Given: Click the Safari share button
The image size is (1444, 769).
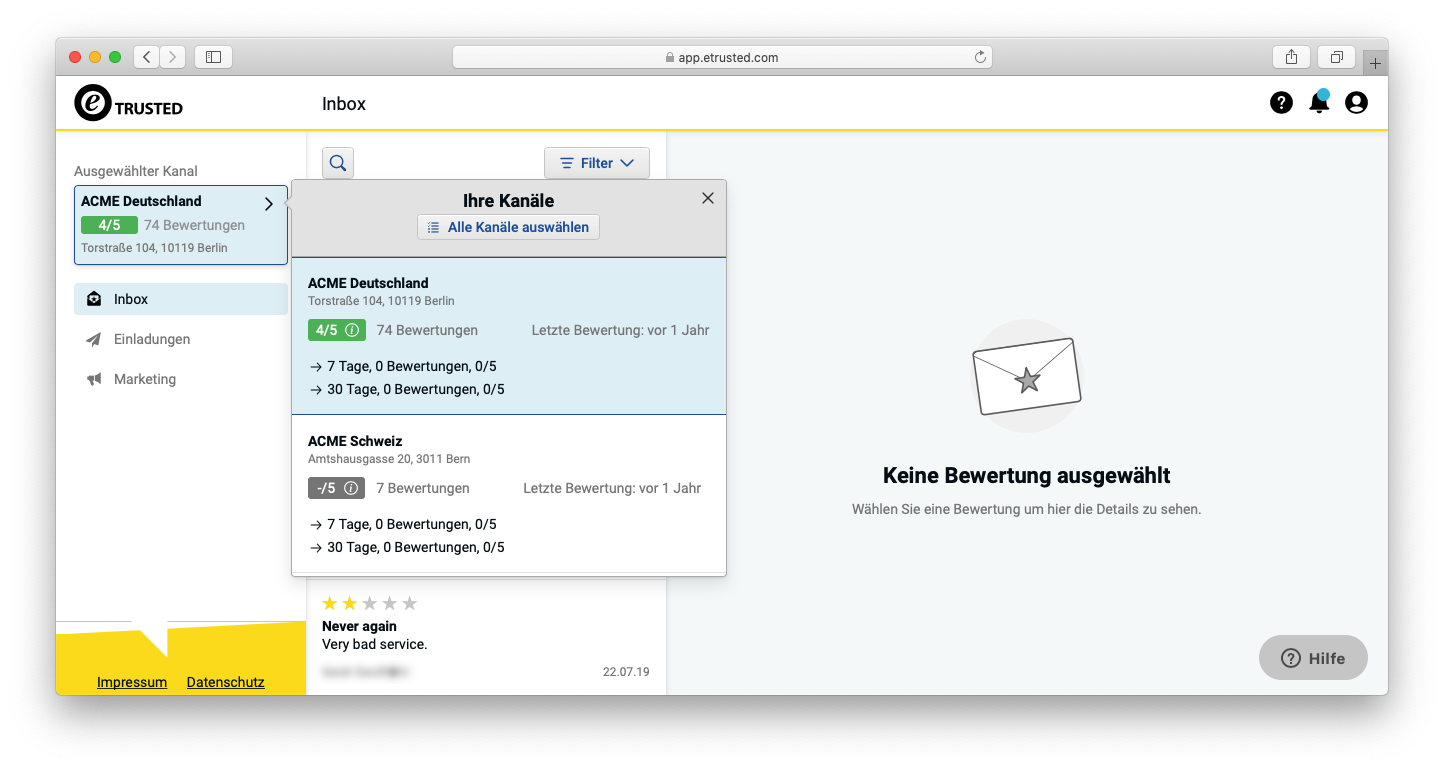Looking at the screenshot, I should [x=1291, y=57].
